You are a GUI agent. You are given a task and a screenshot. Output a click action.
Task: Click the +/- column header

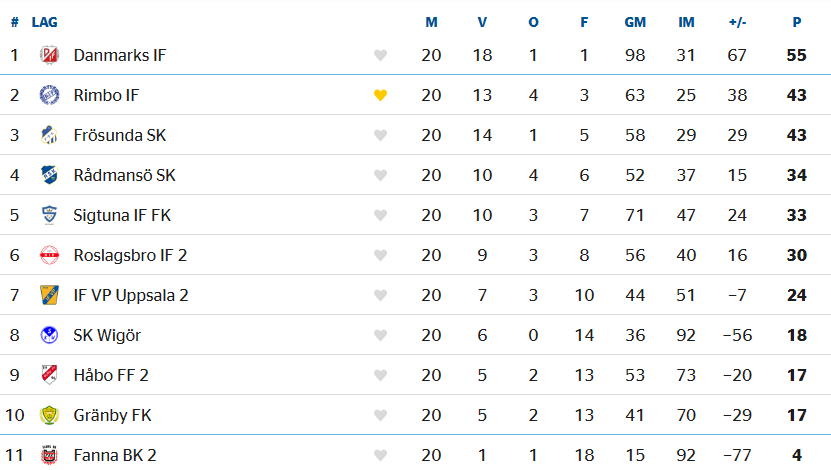[x=737, y=22]
